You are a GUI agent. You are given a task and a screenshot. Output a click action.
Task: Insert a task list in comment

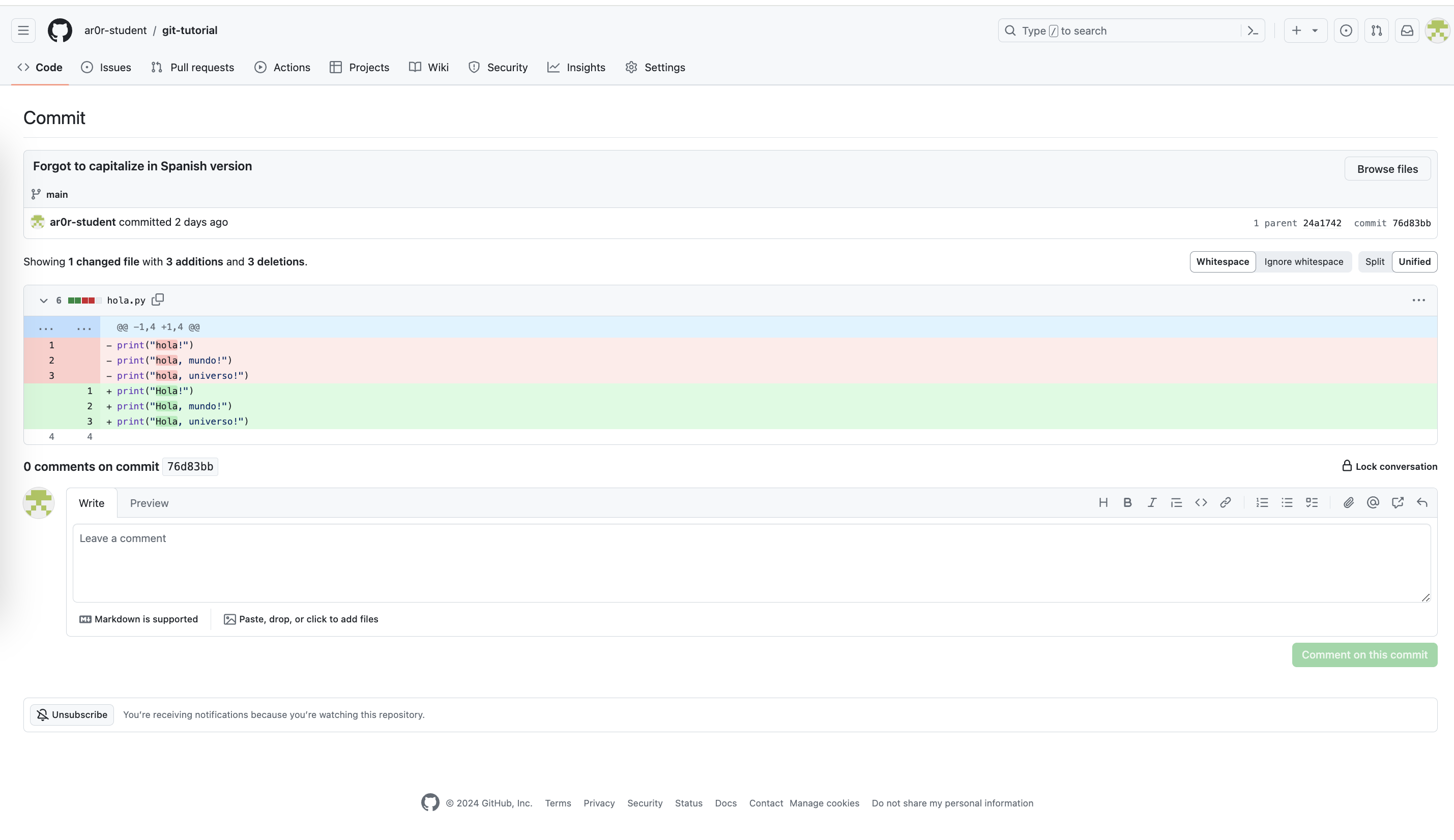(1312, 503)
